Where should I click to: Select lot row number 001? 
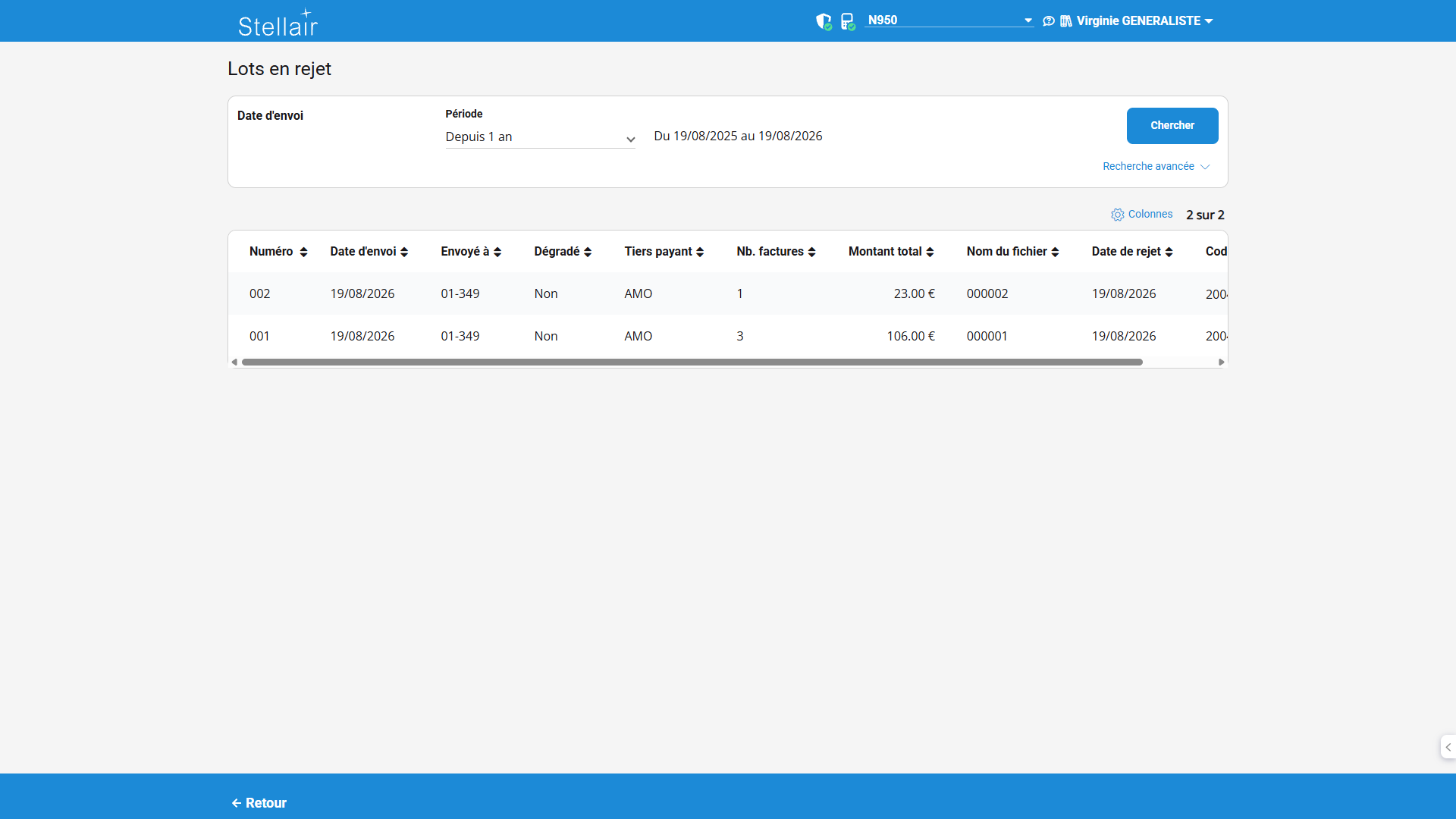point(259,336)
